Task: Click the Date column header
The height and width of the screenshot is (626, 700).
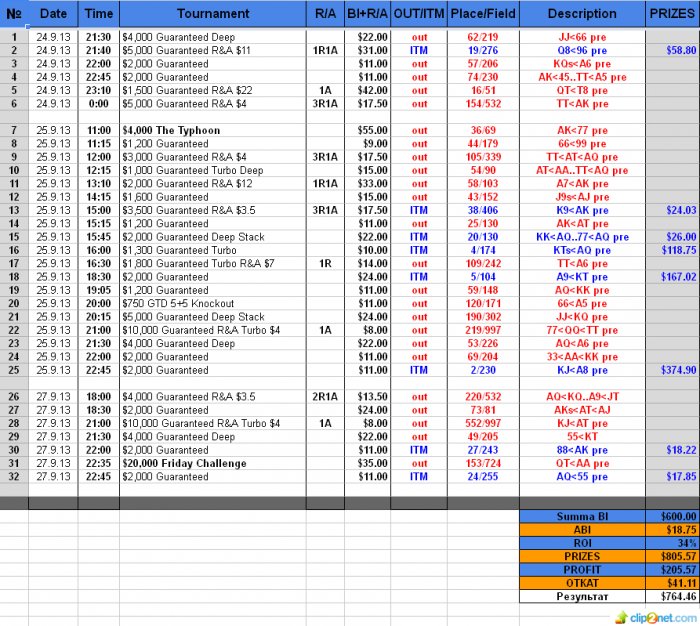Action: 53,14
